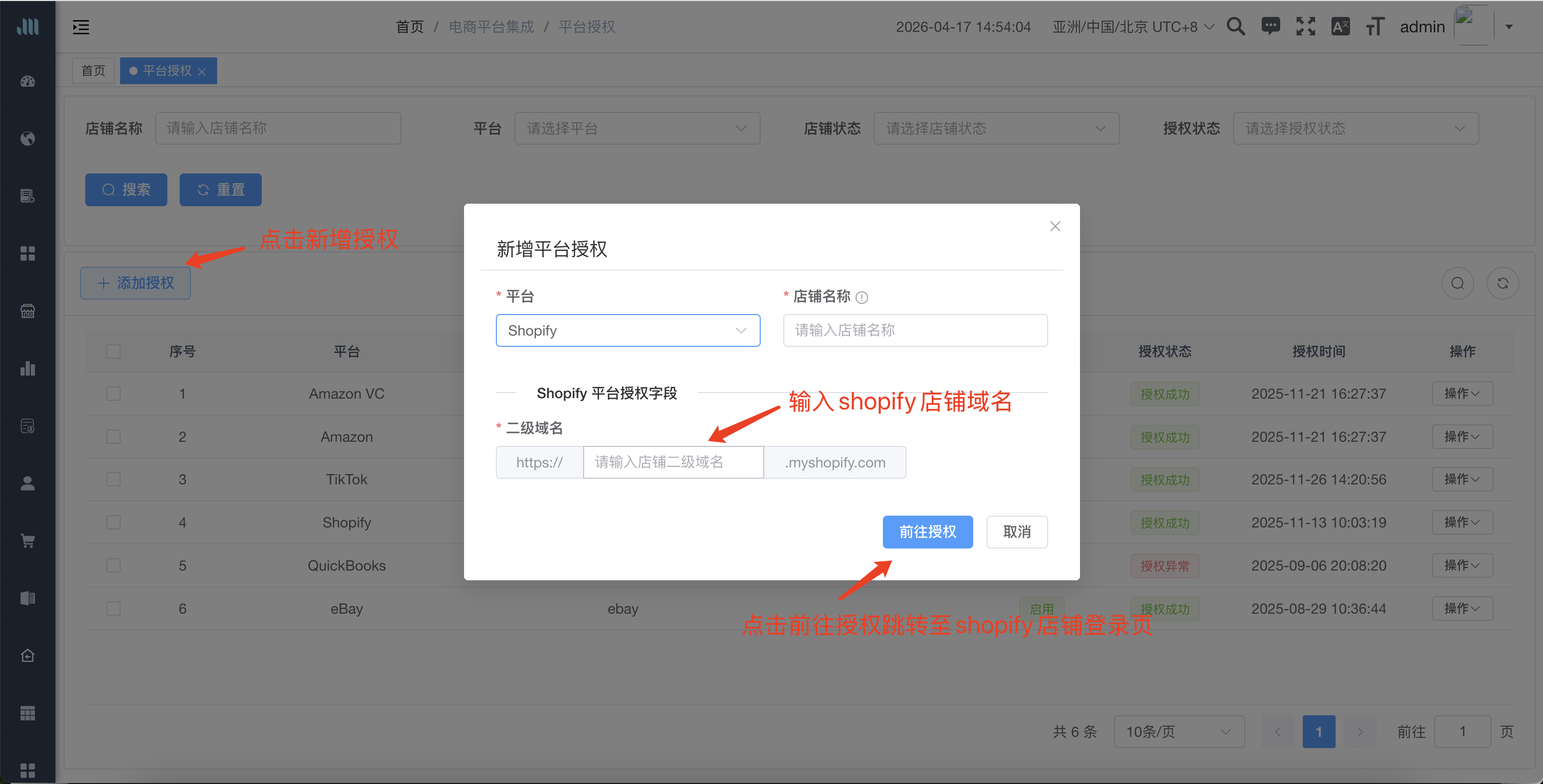
Task: Open the 10条/页 page size dropdown
Action: pyautogui.click(x=1179, y=731)
